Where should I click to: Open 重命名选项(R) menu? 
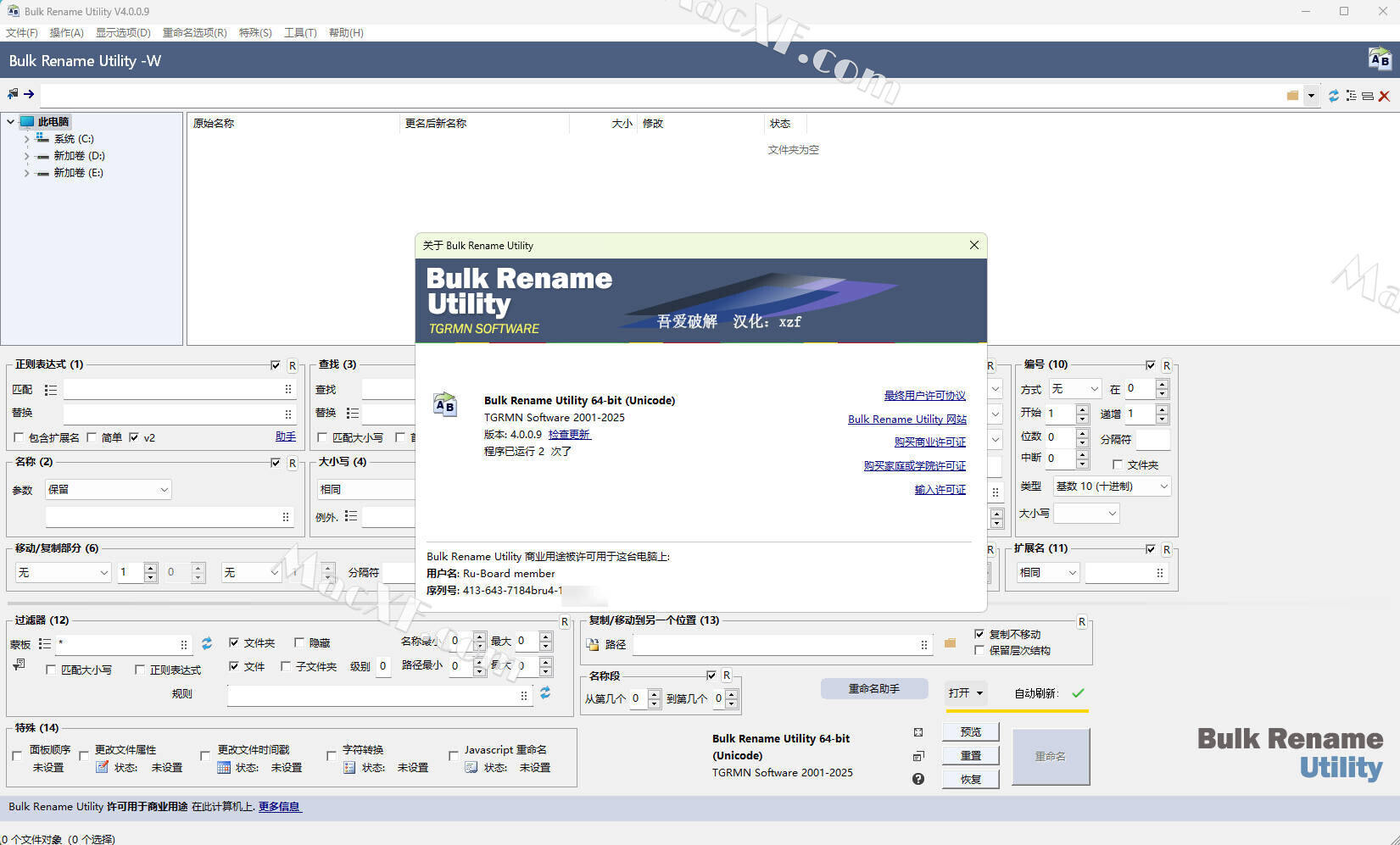click(x=195, y=33)
